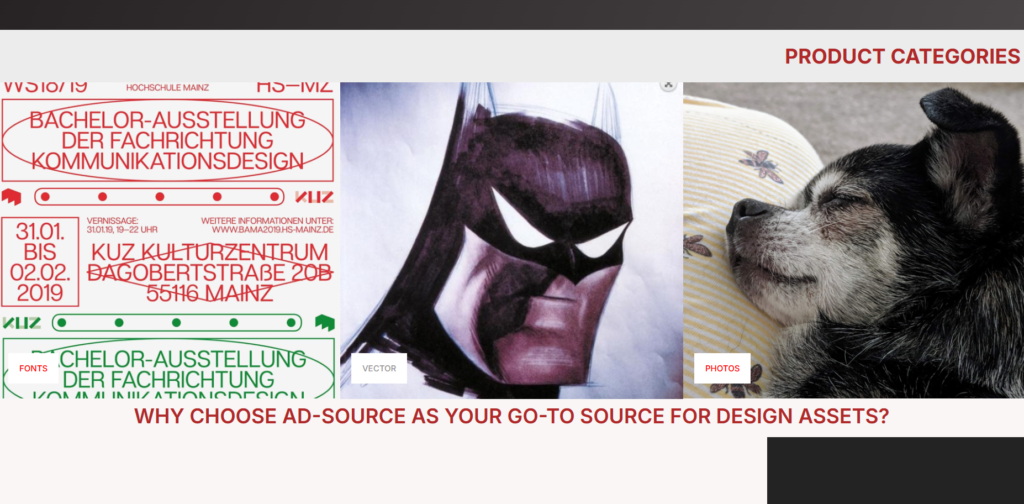Click the red KUZ logo on poster
Image resolution: width=1024 pixels, height=504 pixels.
[314, 197]
